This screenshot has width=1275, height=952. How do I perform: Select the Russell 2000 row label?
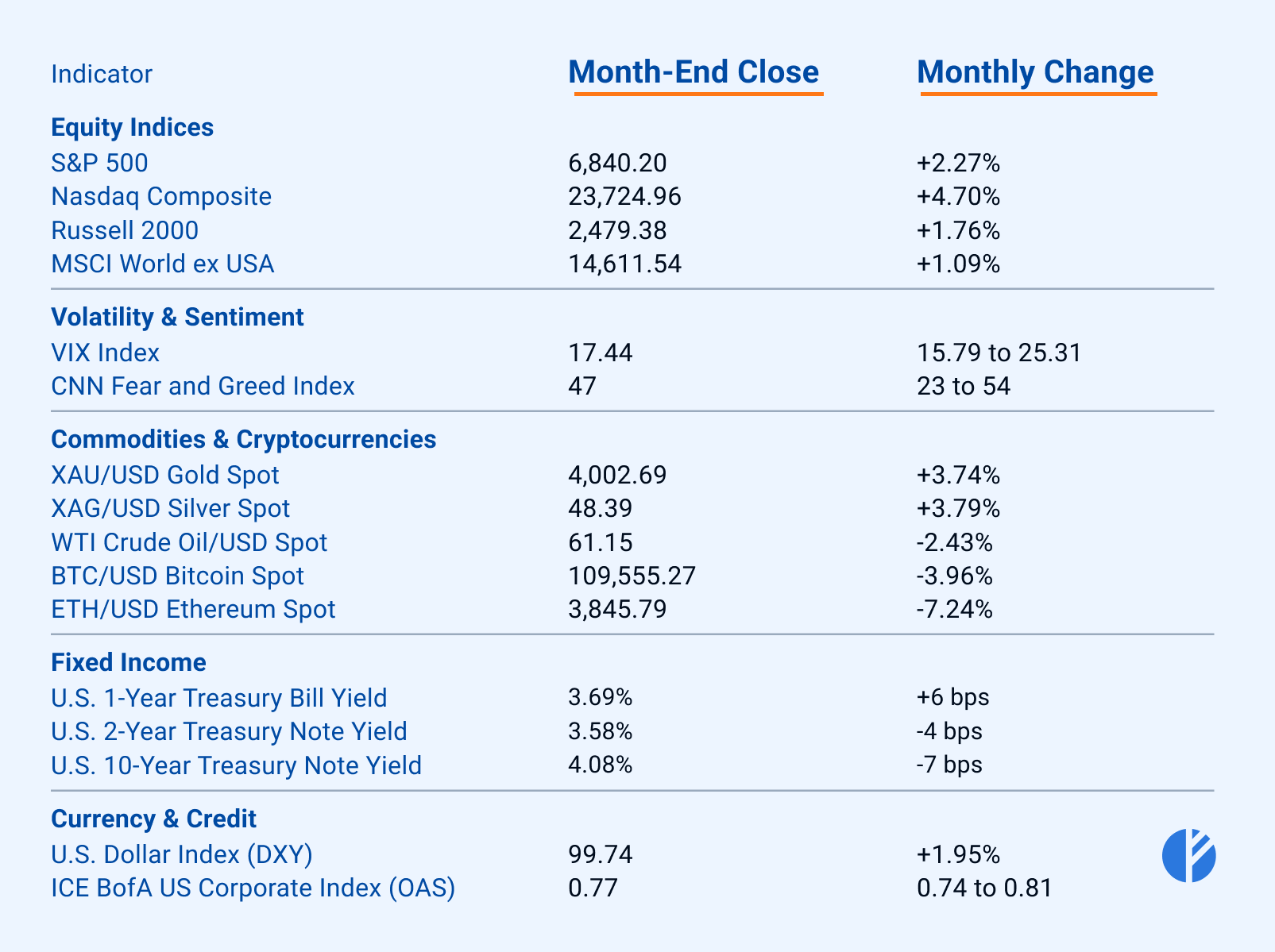point(125,230)
